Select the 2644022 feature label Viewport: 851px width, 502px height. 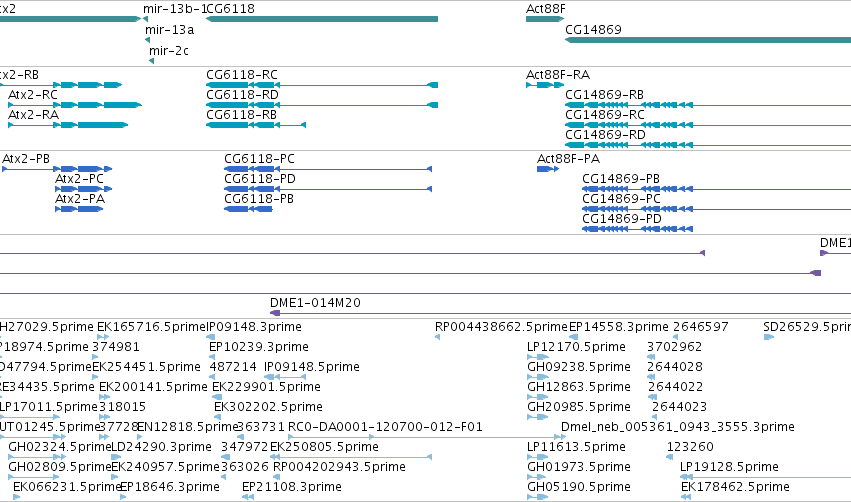[x=676, y=387]
